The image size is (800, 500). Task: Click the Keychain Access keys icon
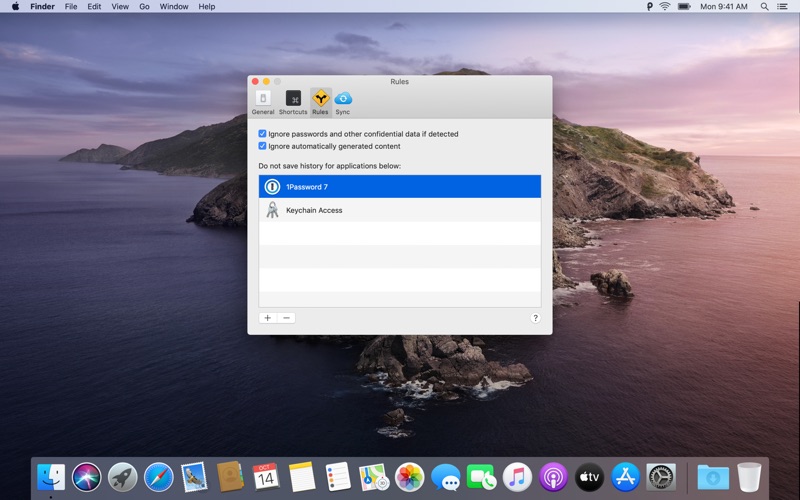[272, 210]
